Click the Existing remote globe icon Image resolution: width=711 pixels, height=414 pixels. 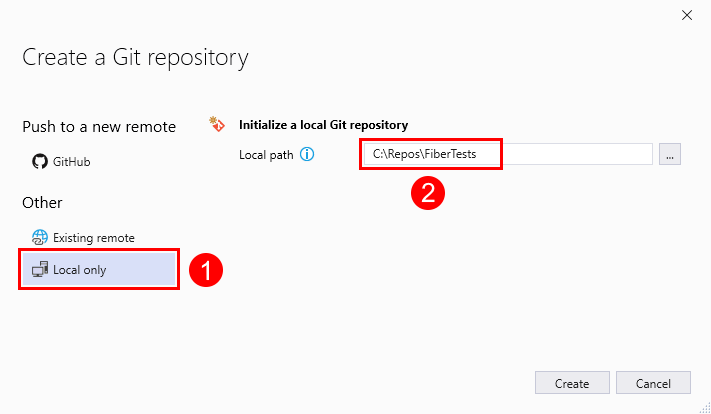[40, 238]
